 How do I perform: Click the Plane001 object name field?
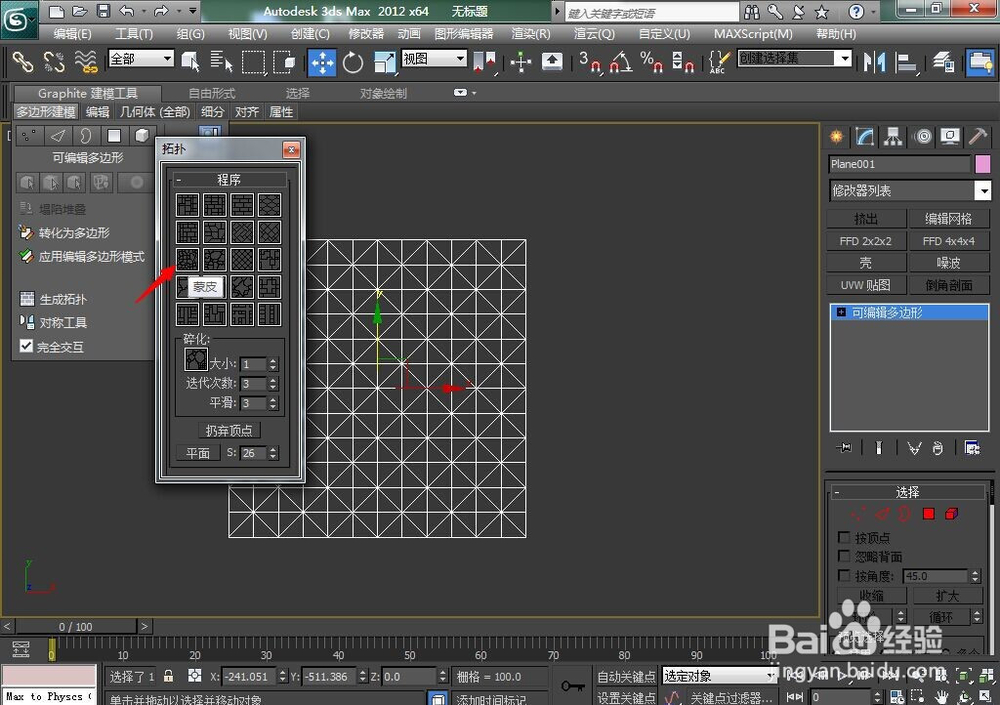pyautogui.click(x=899, y=164)
